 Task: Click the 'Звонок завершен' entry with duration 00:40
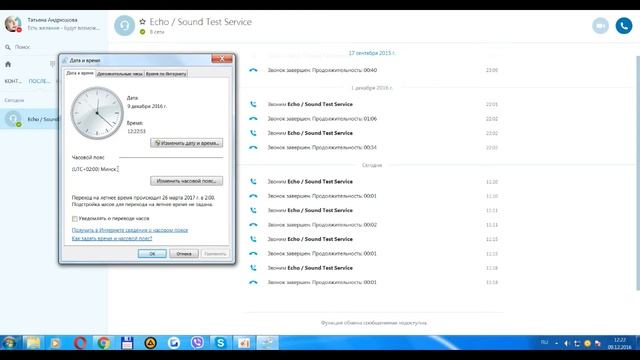[322, 70]
